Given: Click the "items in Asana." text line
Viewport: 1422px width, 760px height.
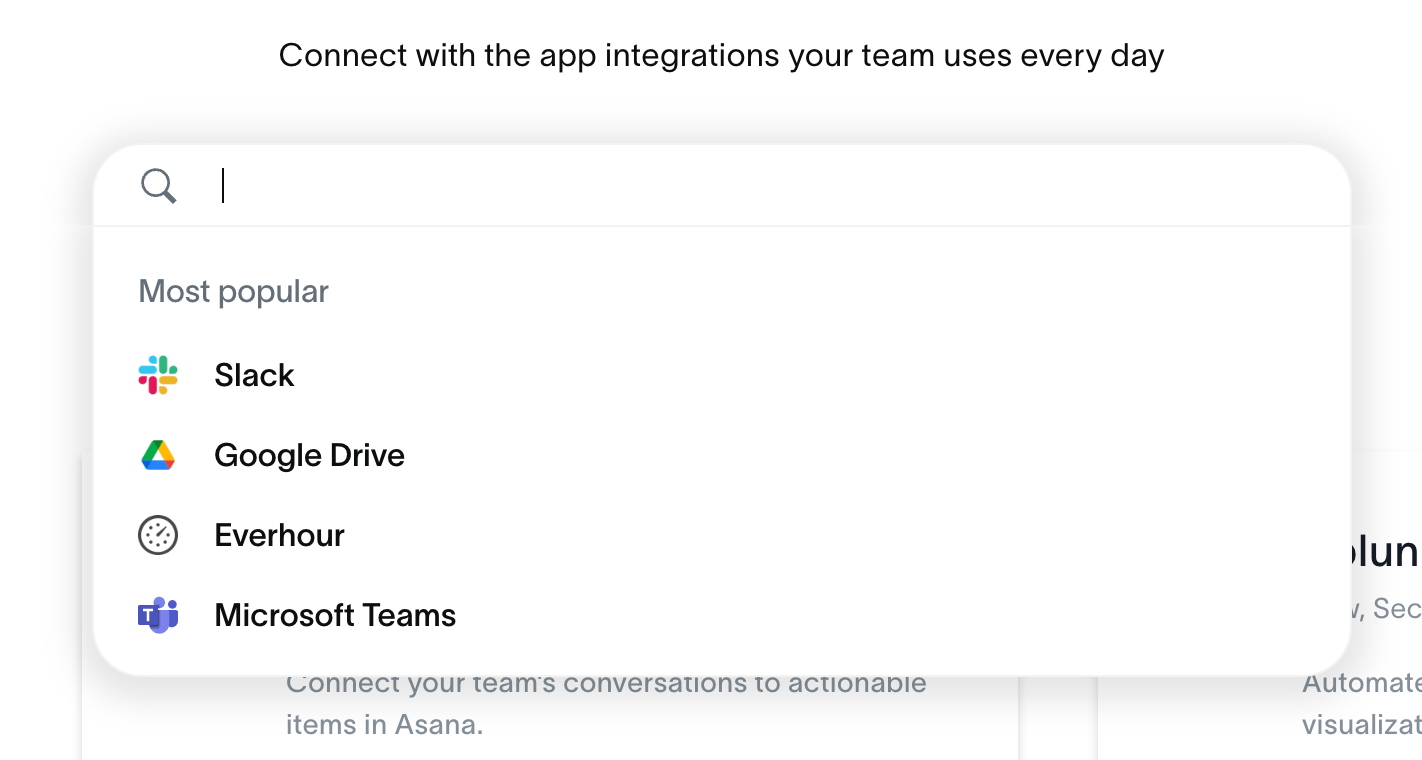Looking at the screenshot, I should tap(384, 724).
